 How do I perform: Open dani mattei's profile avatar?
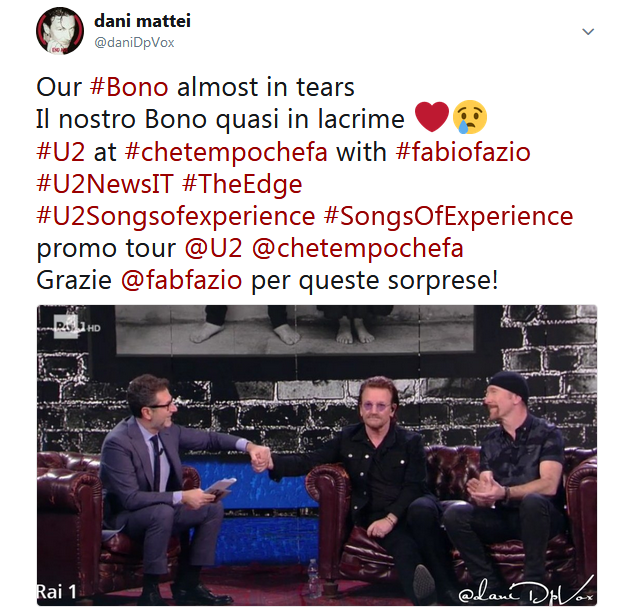(x=60, y=31)
